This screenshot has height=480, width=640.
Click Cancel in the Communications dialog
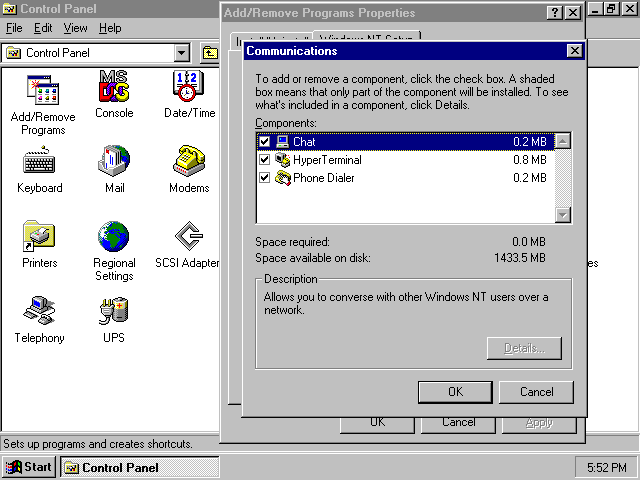click(536, 392)
